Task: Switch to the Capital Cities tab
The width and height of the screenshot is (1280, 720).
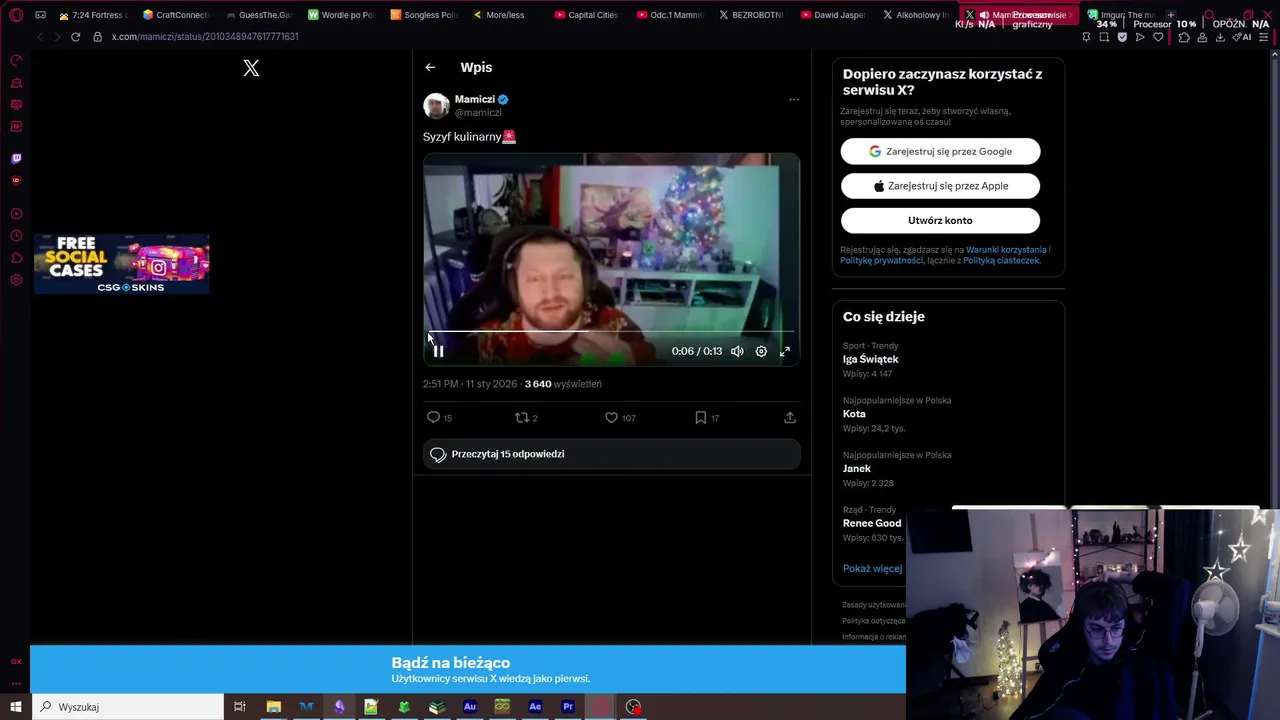Action: [x=587, y=15]
